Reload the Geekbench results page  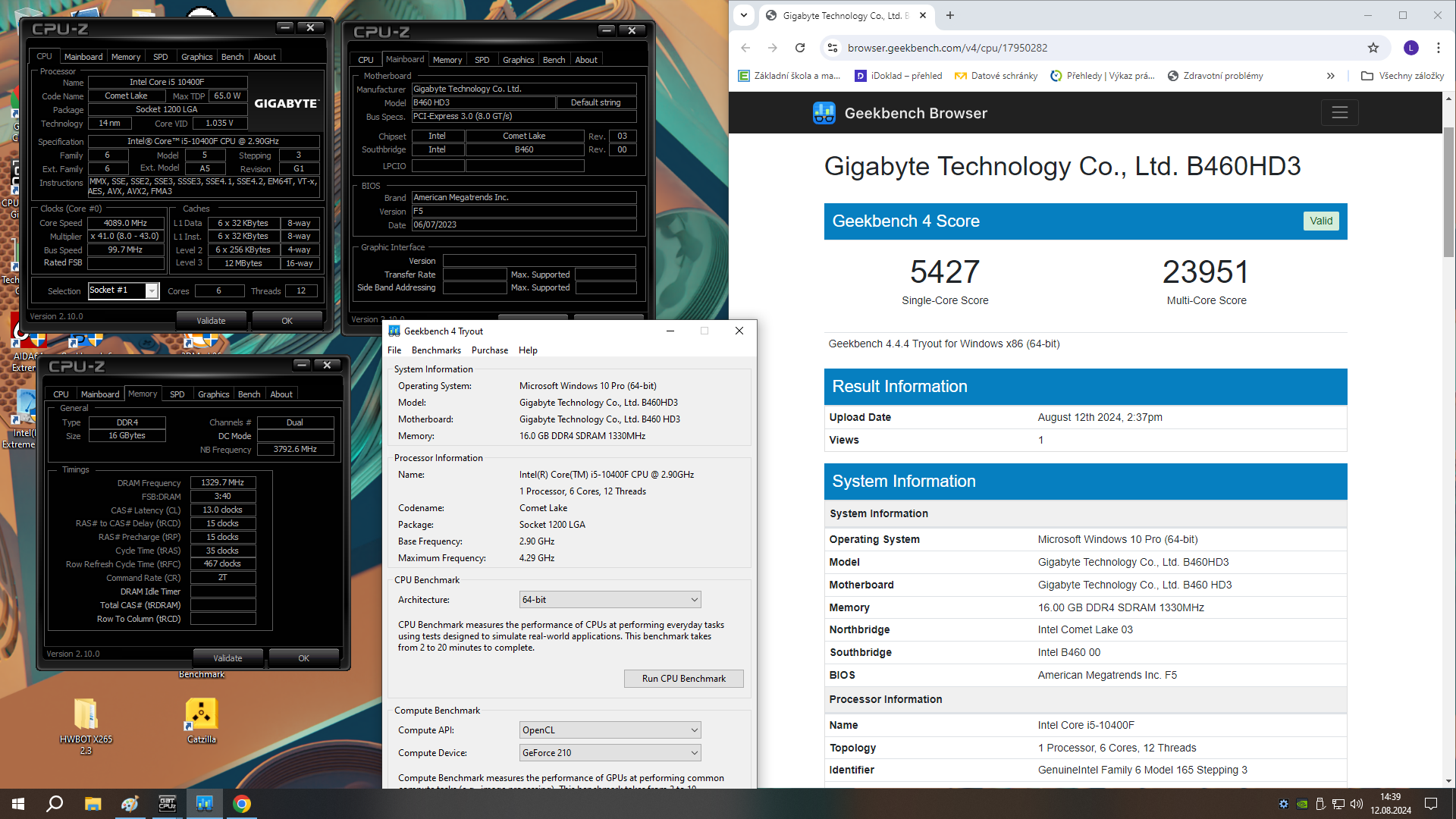[800, 48]
